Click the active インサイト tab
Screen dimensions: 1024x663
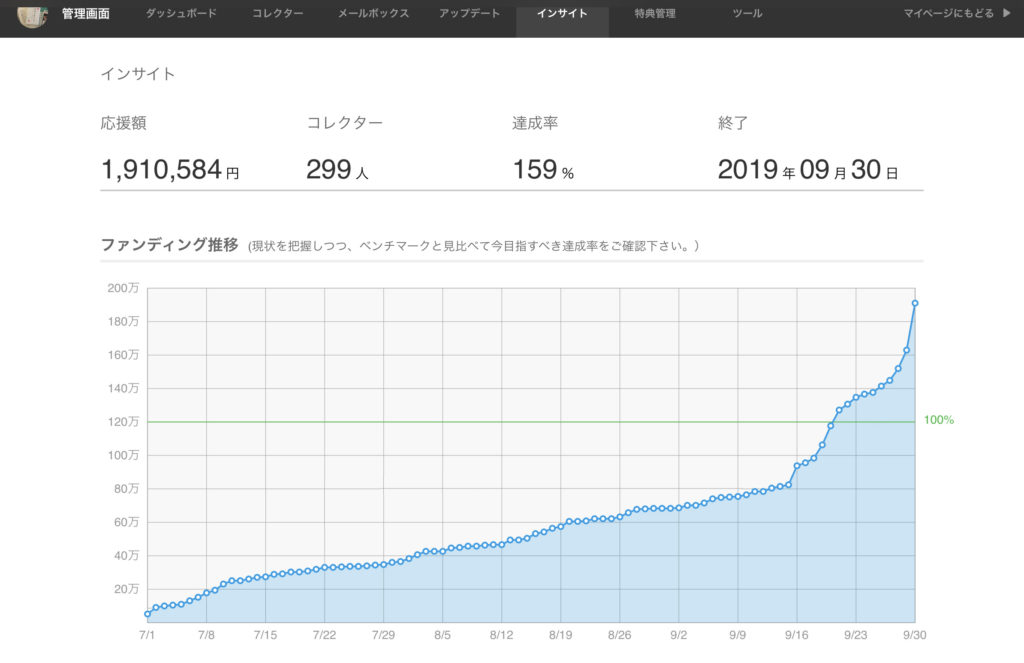562,14
